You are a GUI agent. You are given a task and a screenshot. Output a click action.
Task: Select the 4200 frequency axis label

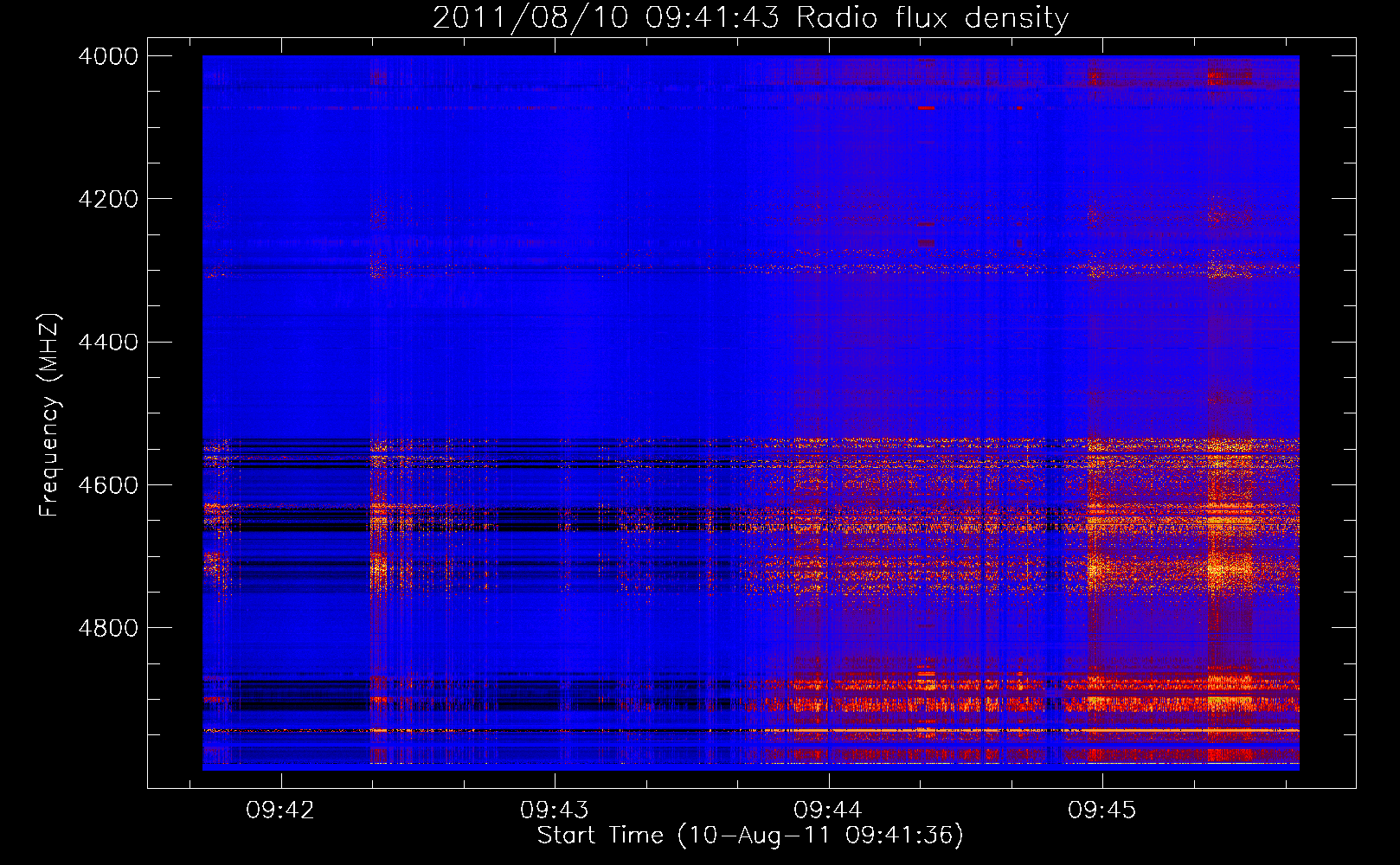[107, 199]
